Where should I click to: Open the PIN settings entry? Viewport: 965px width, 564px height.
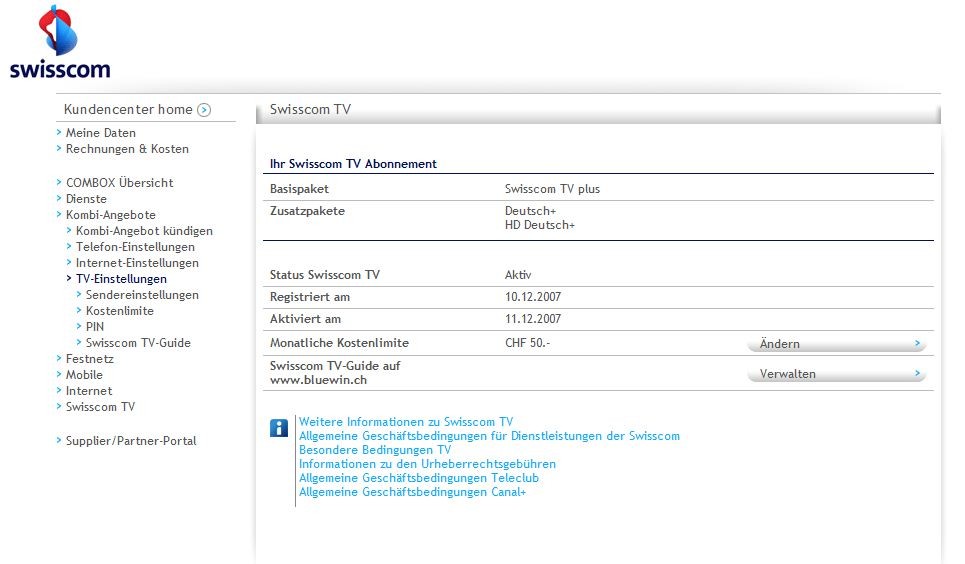[95, 327]
